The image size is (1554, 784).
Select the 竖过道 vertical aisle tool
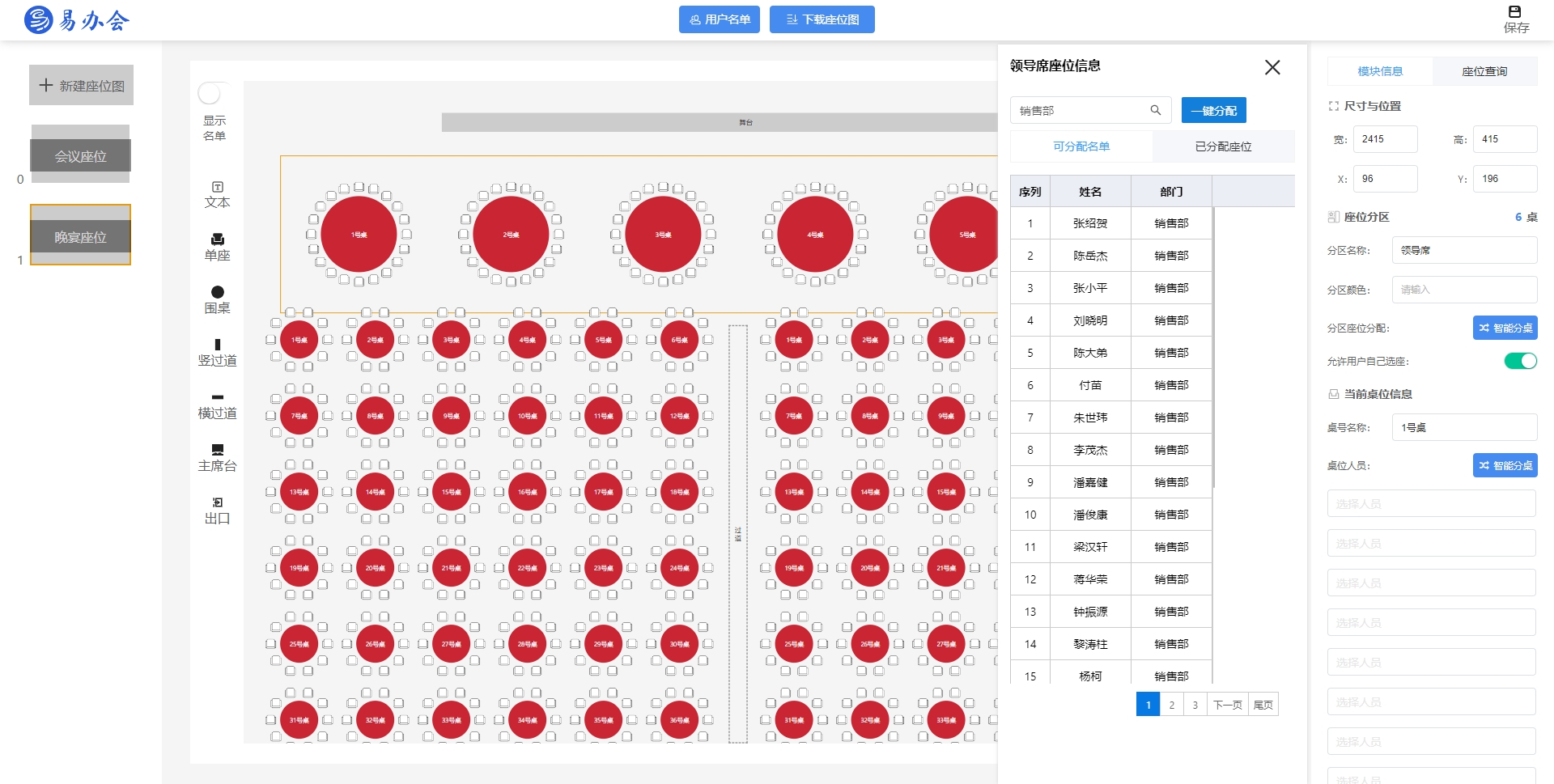coord(217,353)
